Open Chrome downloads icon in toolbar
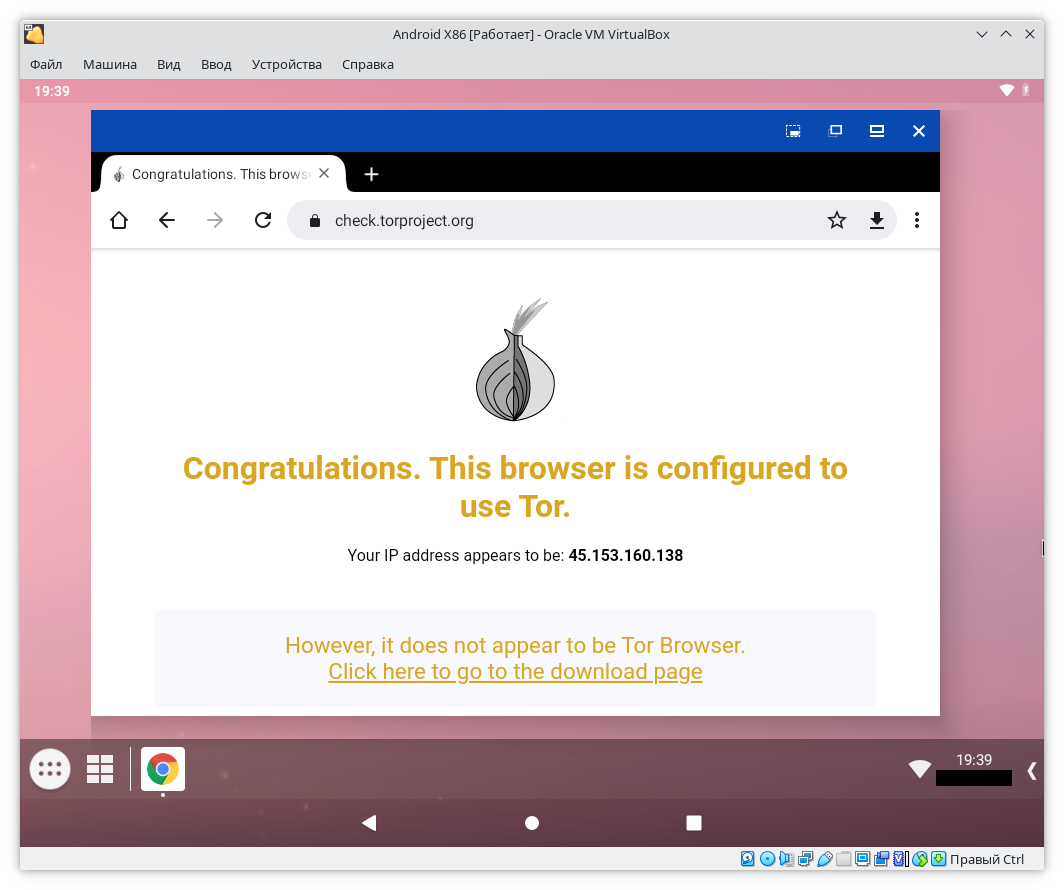 [x=877, y=221]
